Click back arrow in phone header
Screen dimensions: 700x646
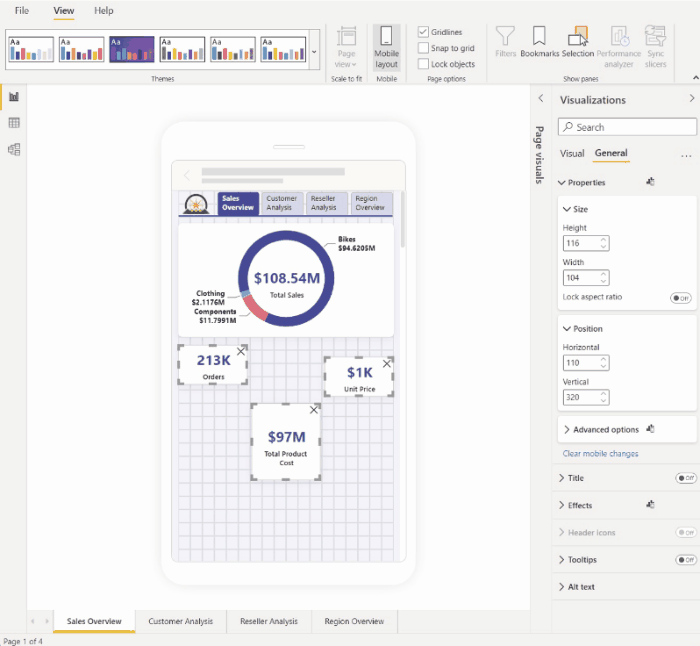point(187,175)
